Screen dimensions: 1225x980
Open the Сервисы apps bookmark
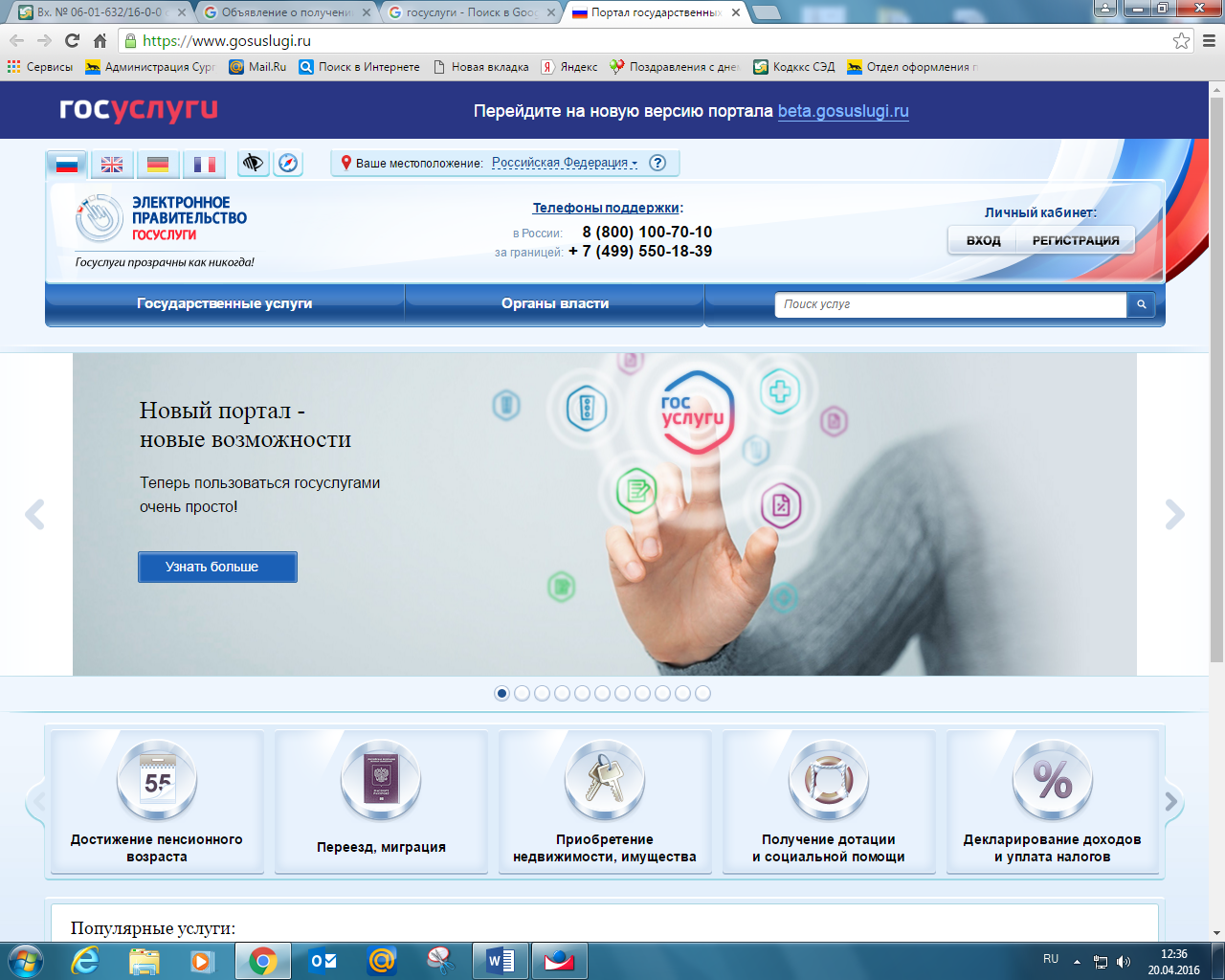pos(40,67)
